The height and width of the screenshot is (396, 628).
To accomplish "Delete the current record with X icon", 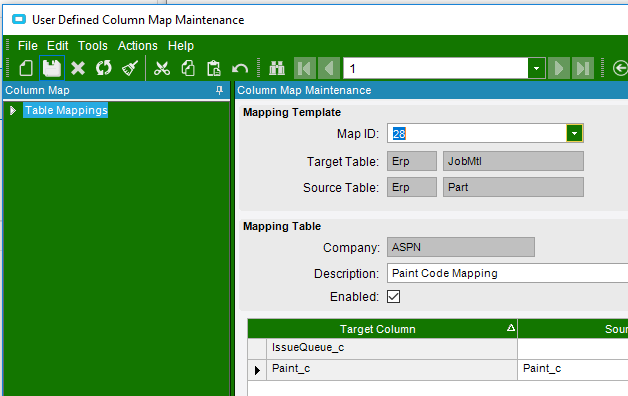I will click(x=78, y=68).
